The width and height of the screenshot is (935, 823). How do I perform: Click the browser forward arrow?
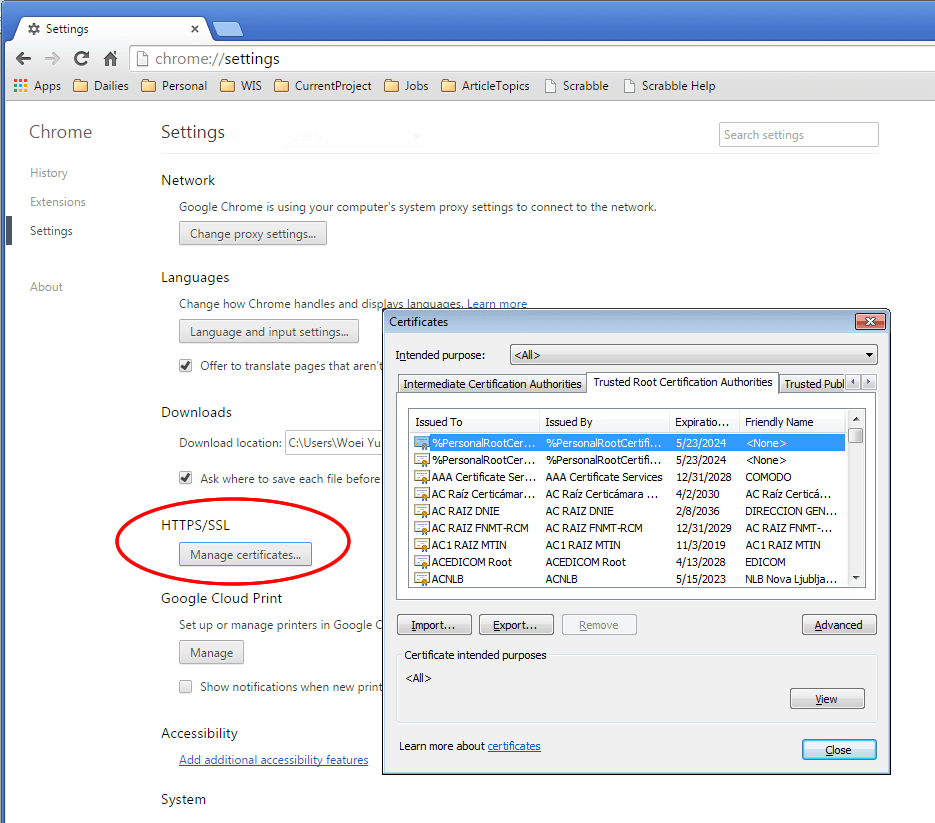[x=52, y=58]
